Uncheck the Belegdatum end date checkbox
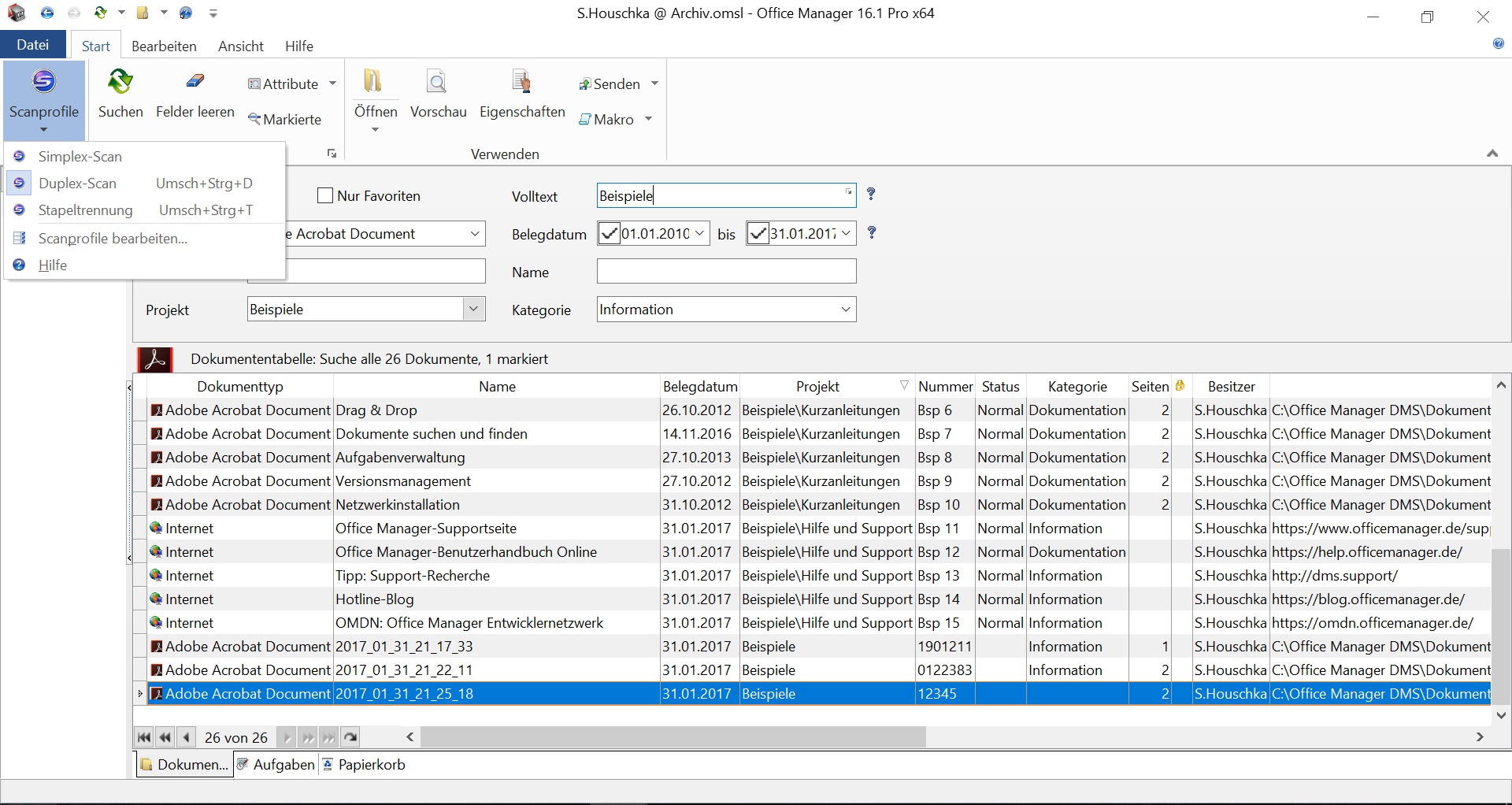The width and height of the screenshot is (1512, 805). (x=758, y=234)
